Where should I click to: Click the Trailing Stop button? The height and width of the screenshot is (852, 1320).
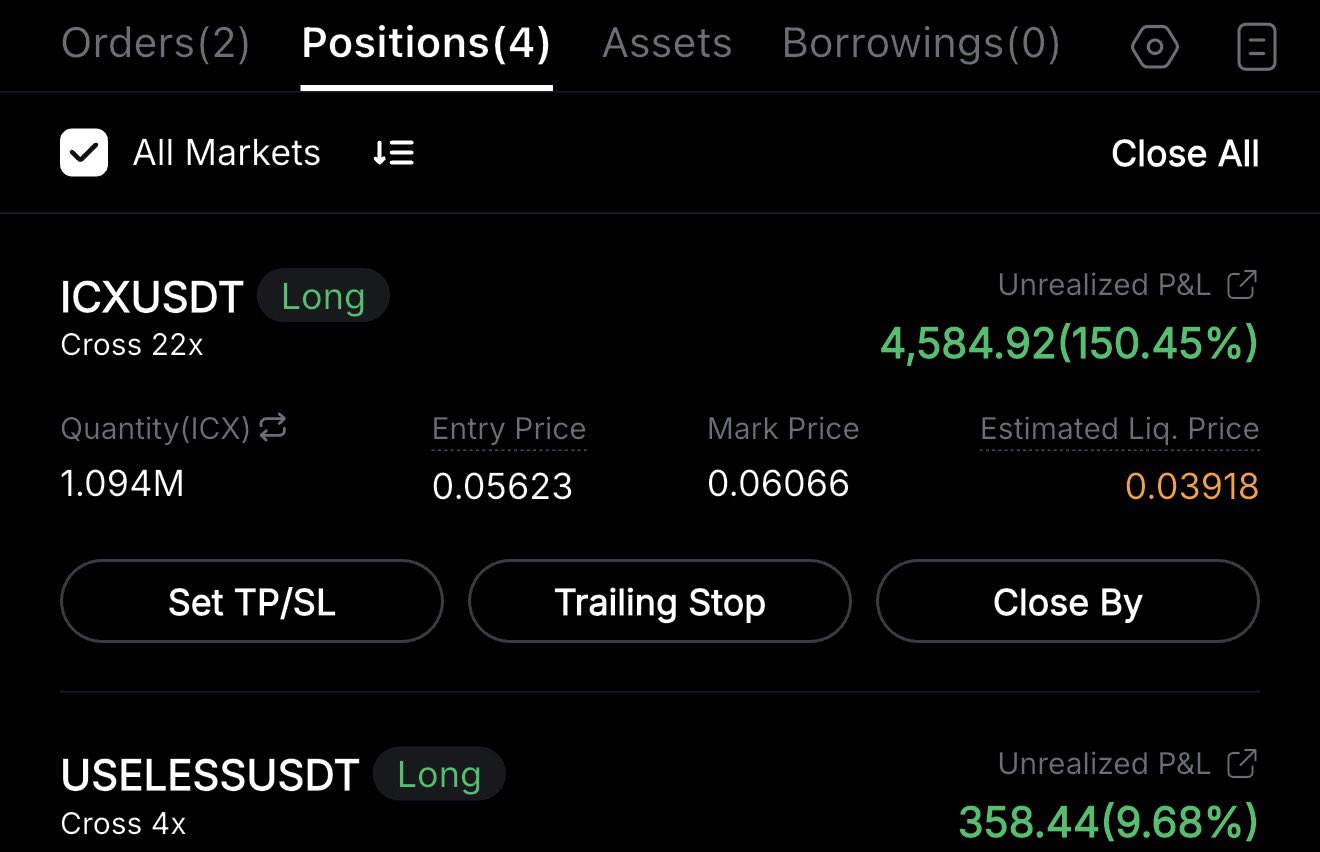660,602
